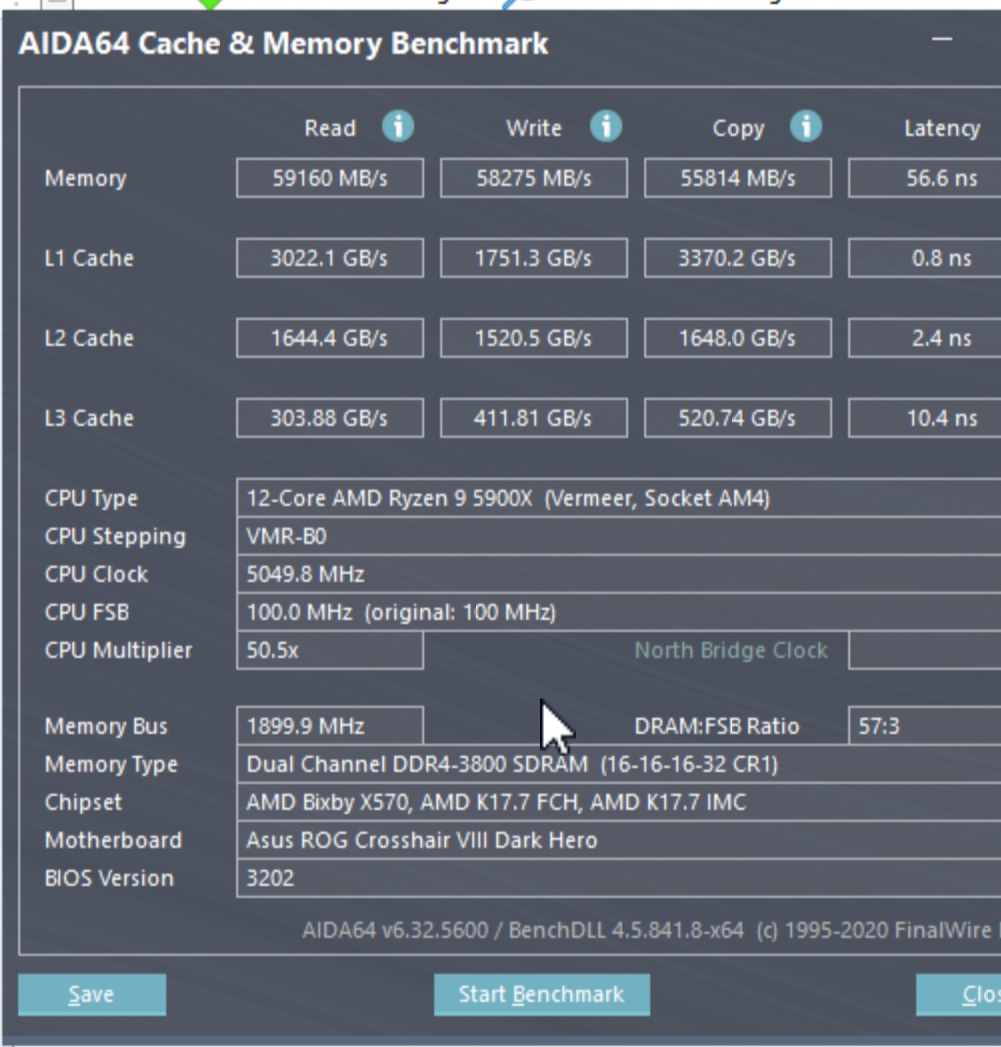Click the Memory Bus field 1899.9 MHz
Viewport: 1001px width, 1047px height.
point(330,726)
